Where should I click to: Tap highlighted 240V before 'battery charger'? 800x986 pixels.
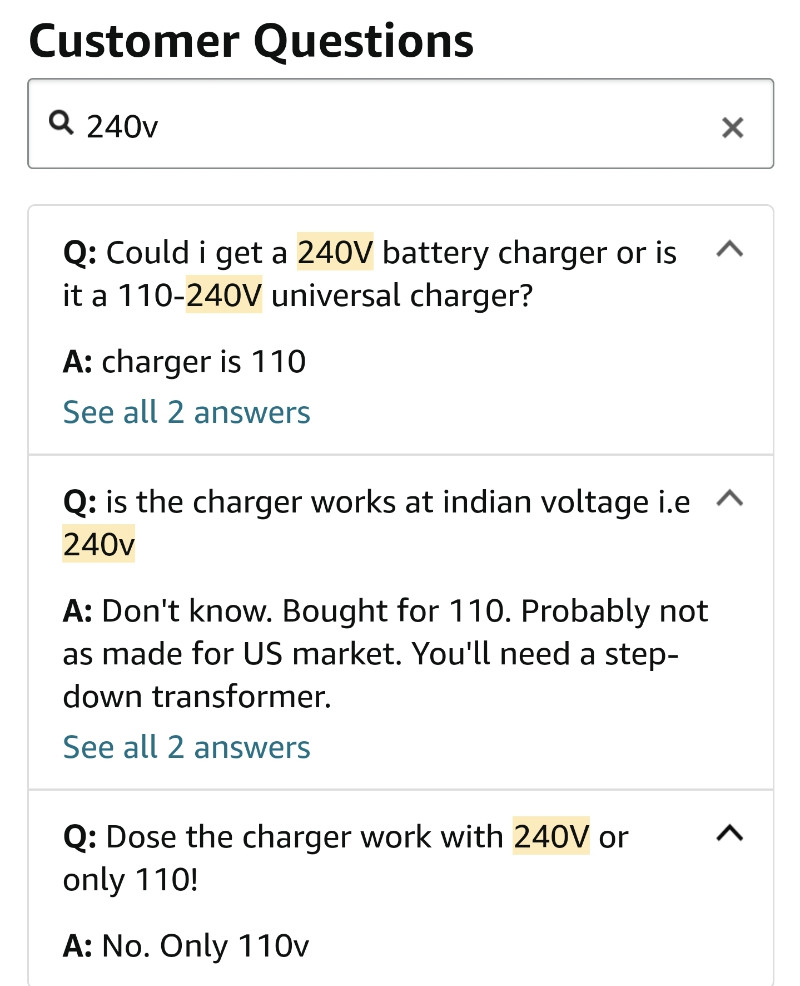(335, 252)
